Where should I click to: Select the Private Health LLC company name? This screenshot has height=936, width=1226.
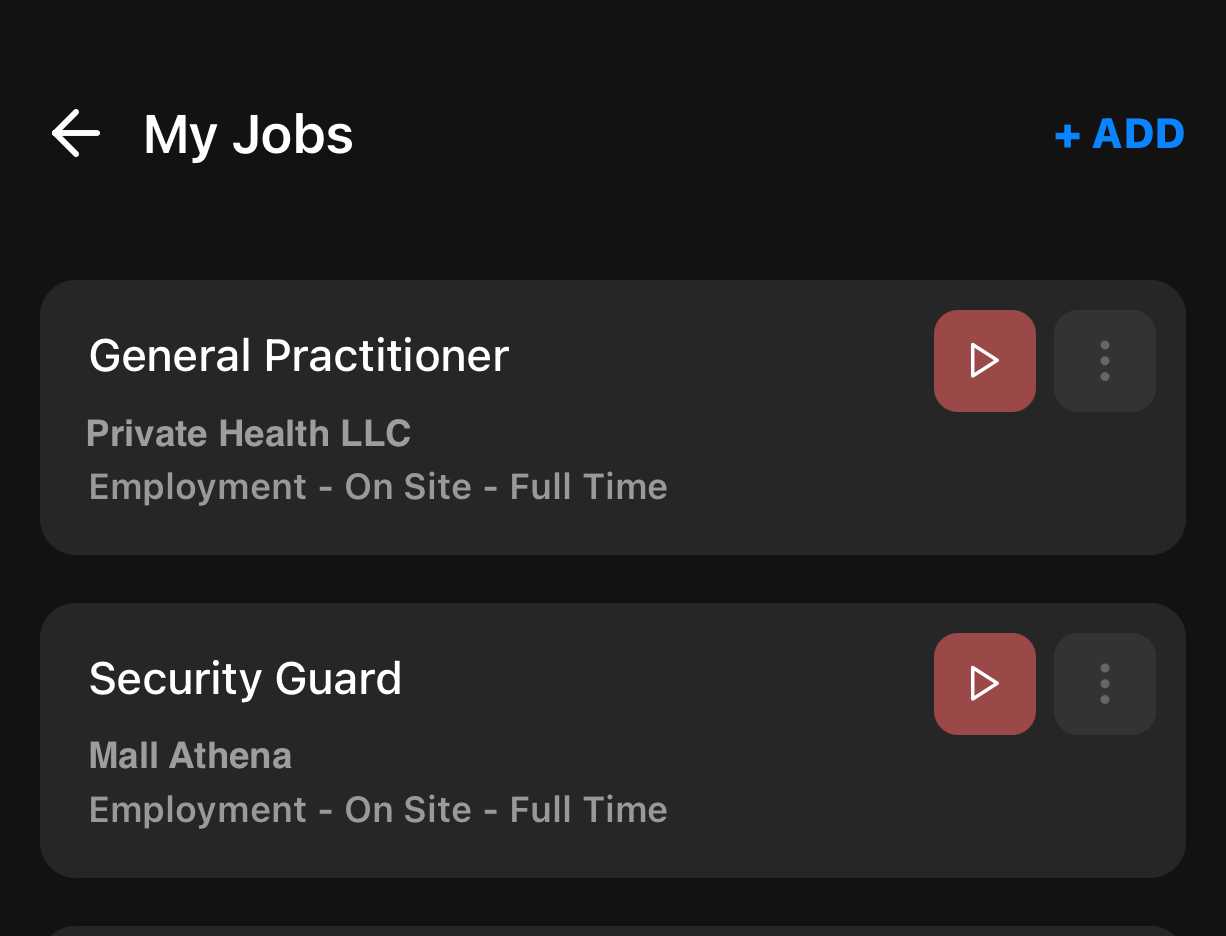pyautogui.click(x=249, y=433)
